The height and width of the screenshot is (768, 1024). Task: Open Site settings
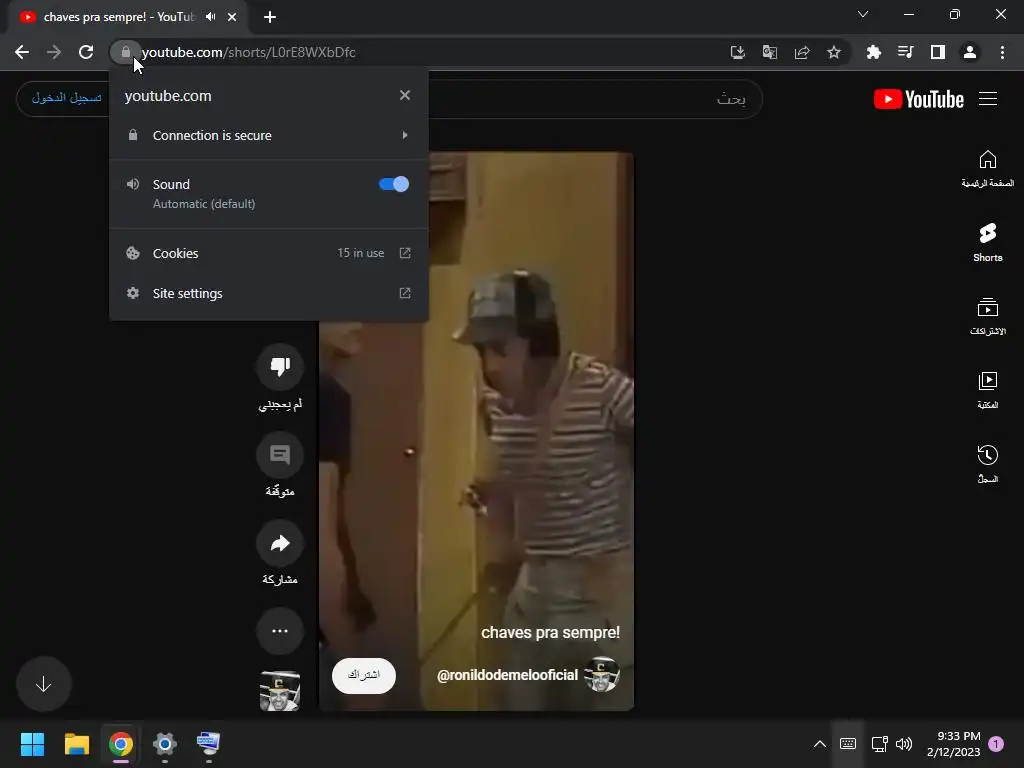269,293
